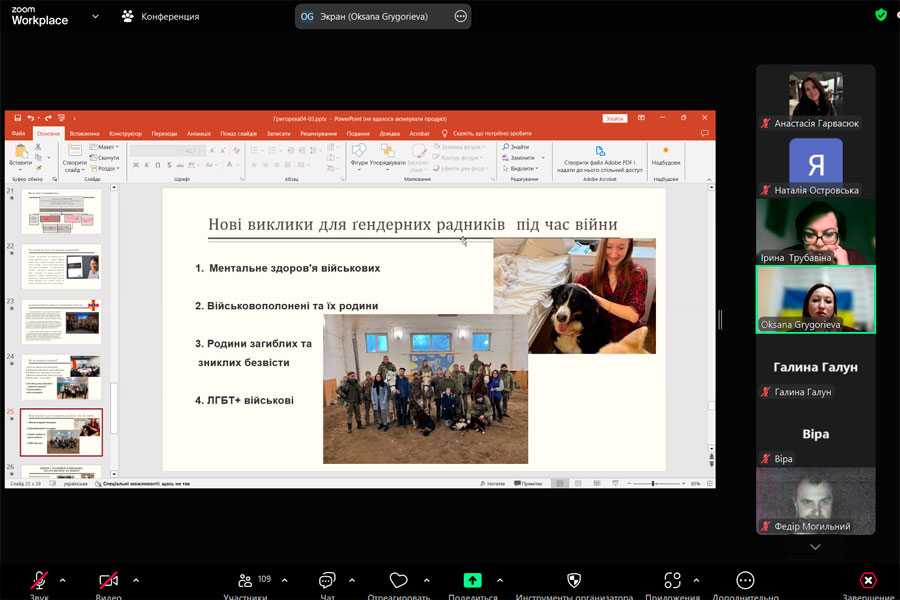Viewport: 900px width, 600px height.
Task: Click the PowerPoint zoom slider
Action: coord(652,483)
